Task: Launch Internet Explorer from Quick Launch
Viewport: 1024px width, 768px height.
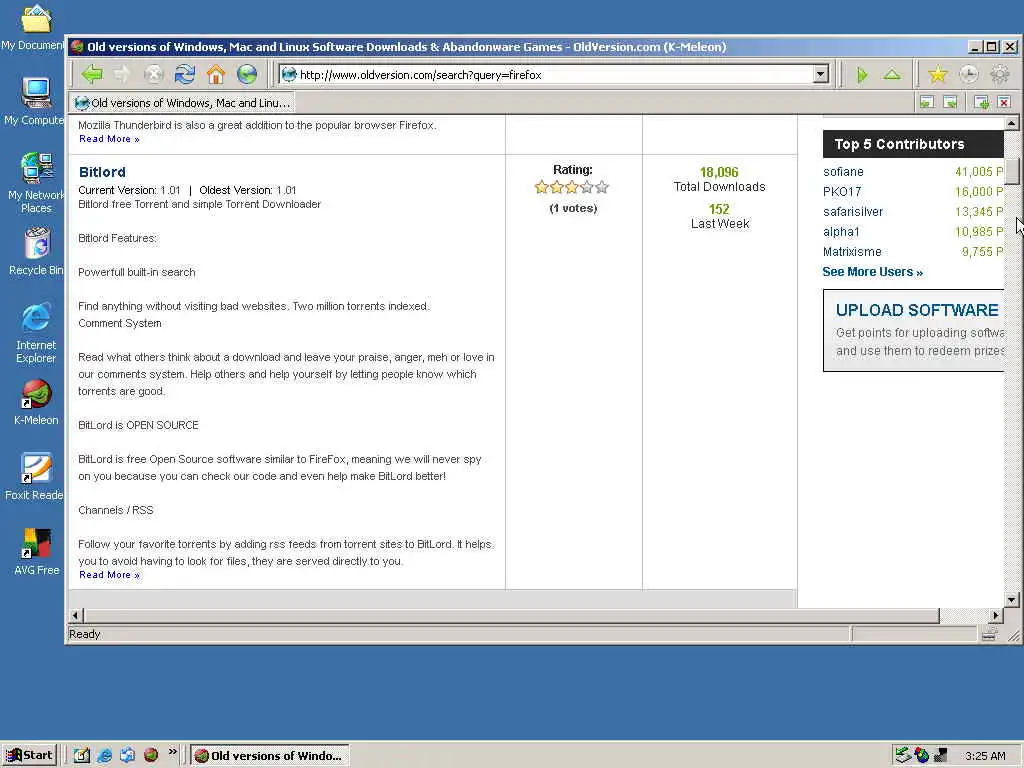Action: click(x=104, y=755)
